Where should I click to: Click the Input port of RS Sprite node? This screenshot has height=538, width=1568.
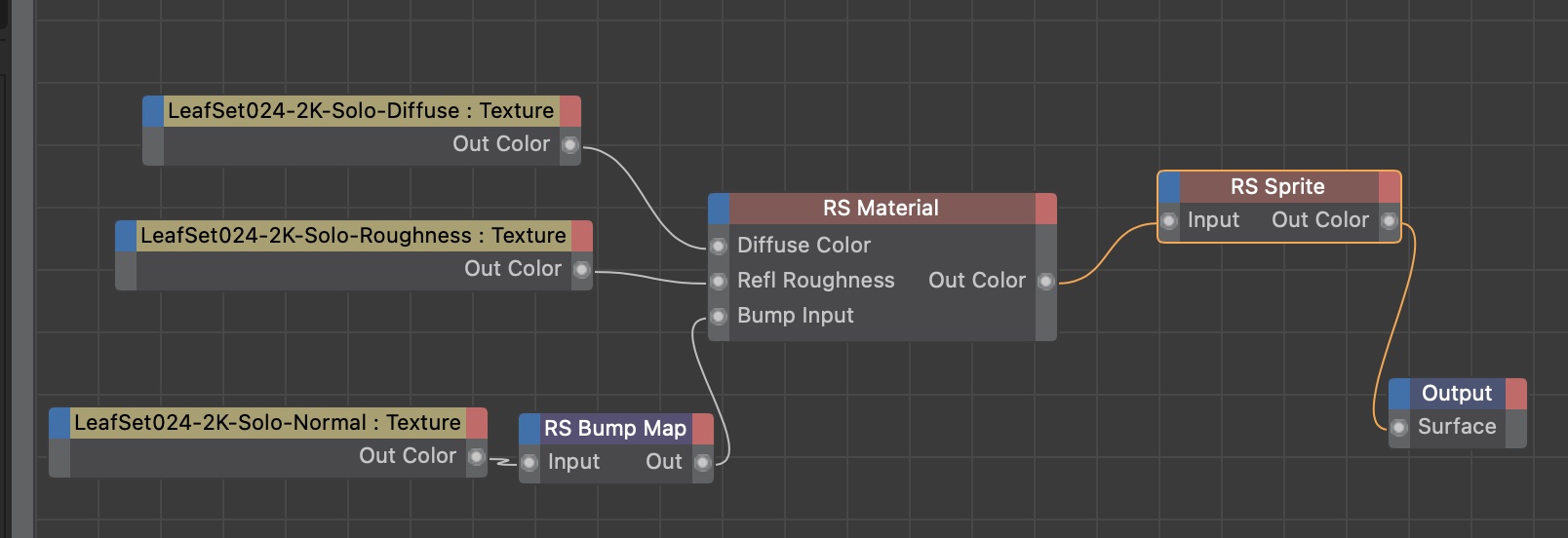point(1169,221)
